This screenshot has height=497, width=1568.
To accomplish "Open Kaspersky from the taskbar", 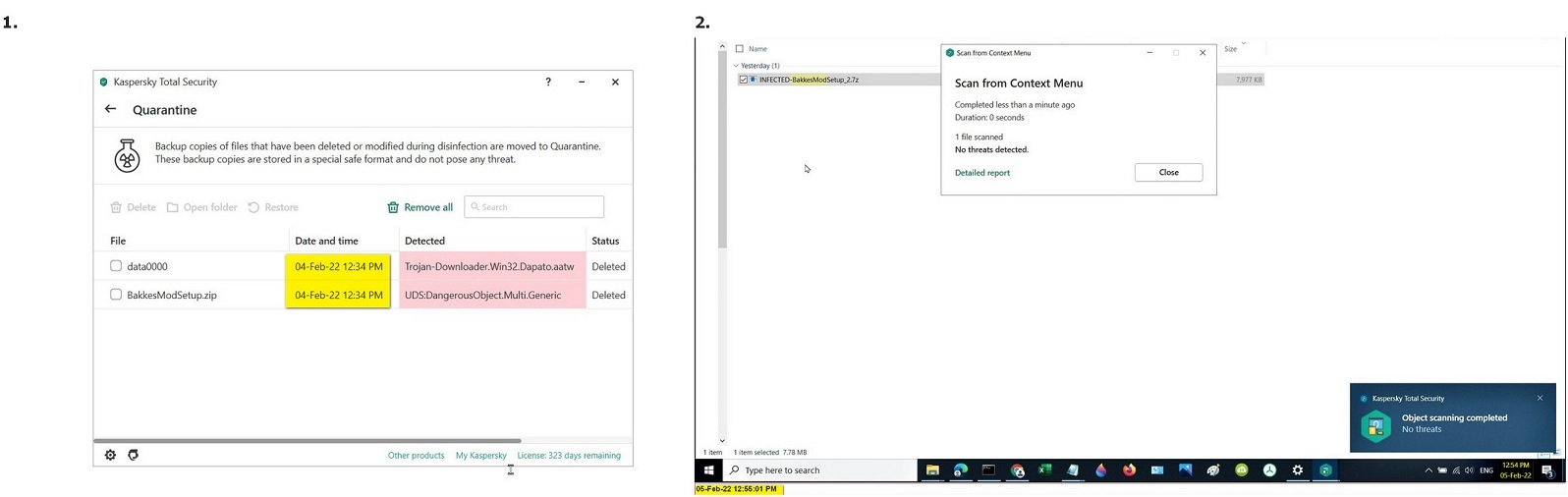I will [x=1325, y=470].
